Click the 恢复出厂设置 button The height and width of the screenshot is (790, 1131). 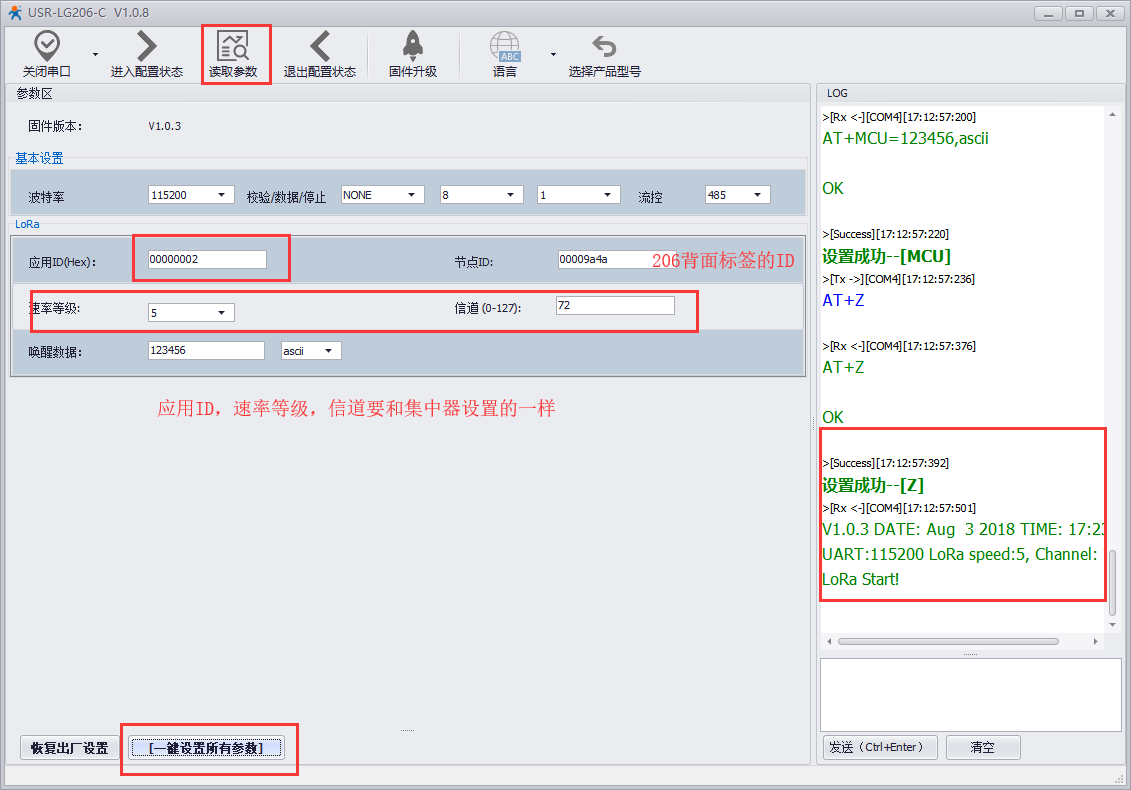69,748
